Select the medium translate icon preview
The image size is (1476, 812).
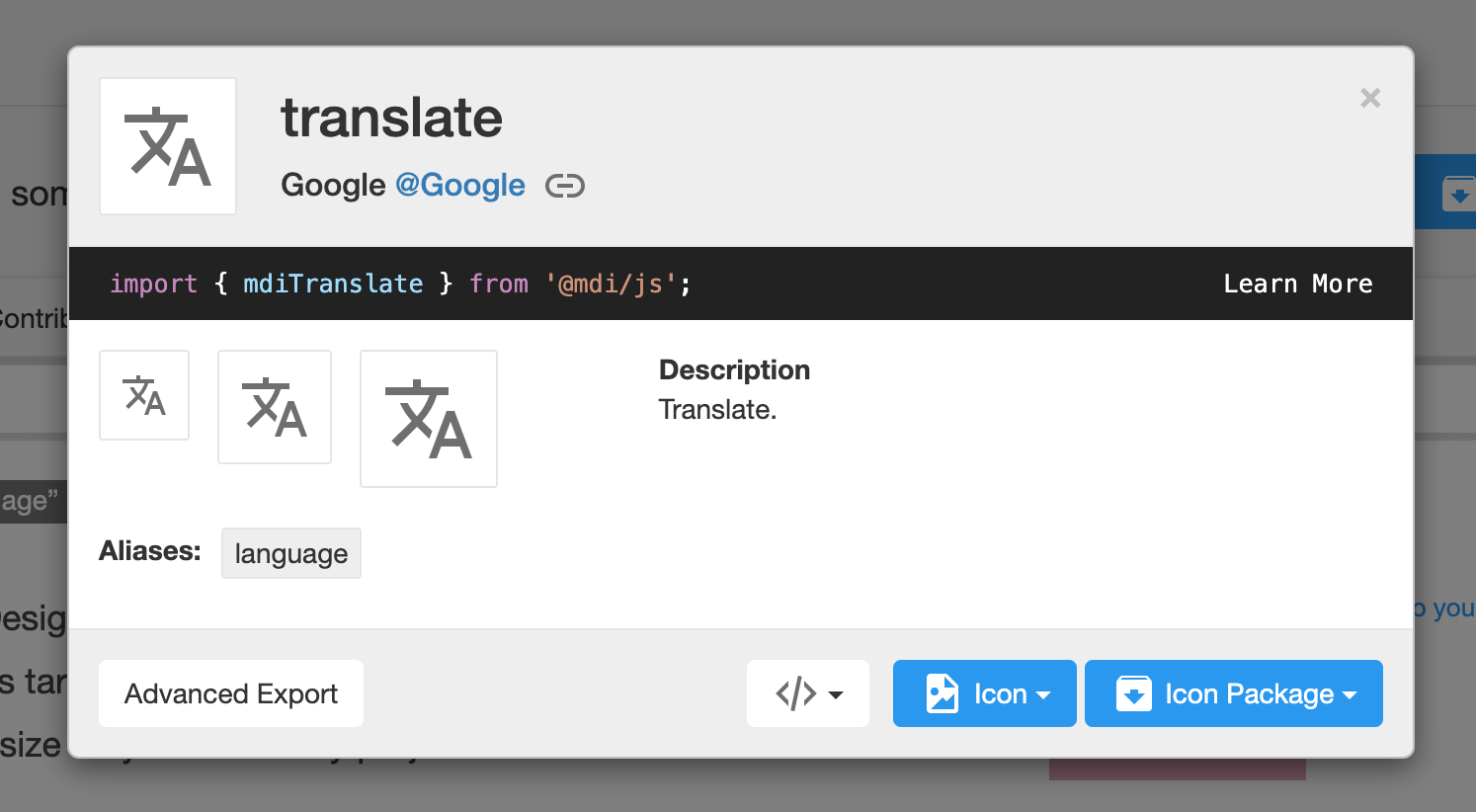275,407
